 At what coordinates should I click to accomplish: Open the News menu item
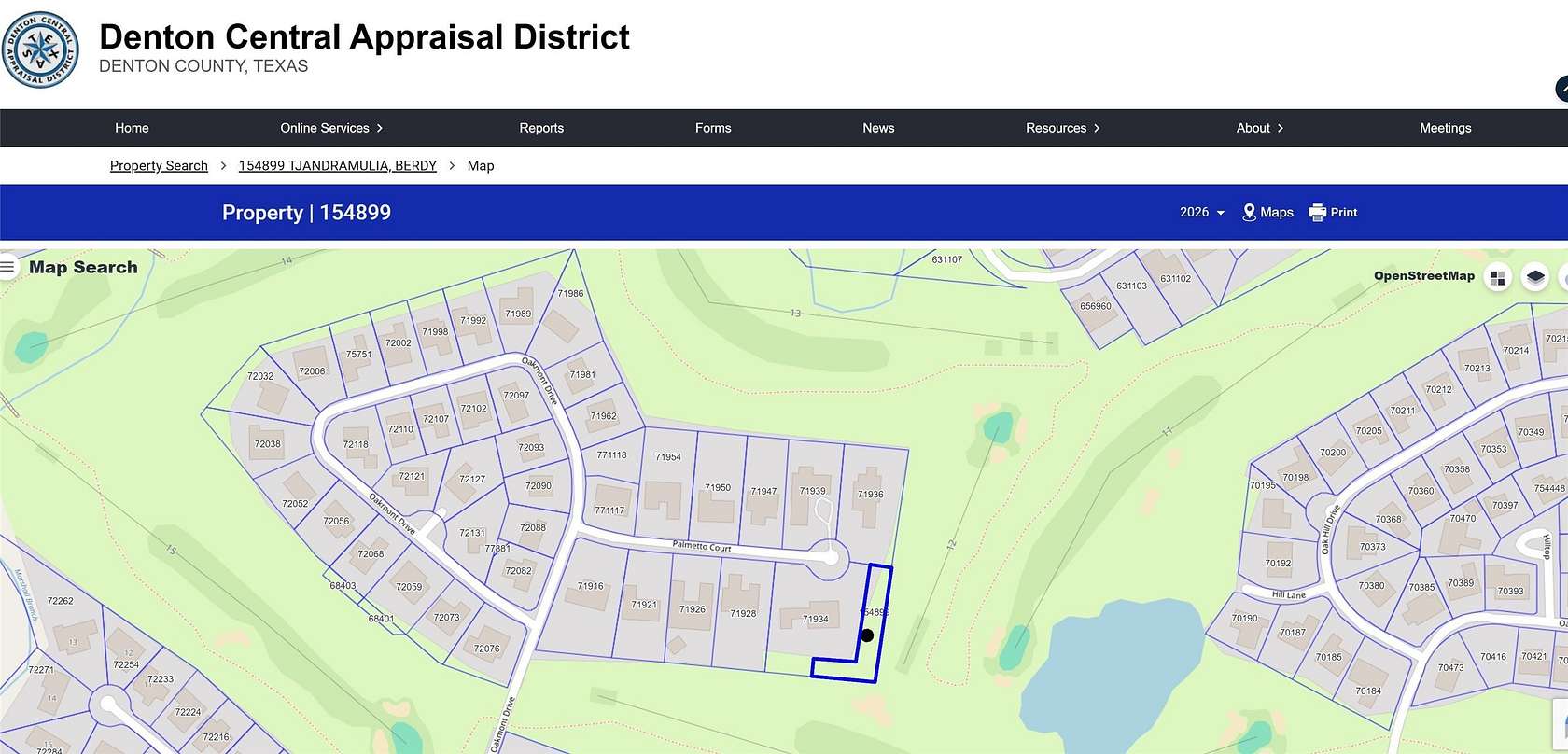pyautogui.click(x=878, y=128)
